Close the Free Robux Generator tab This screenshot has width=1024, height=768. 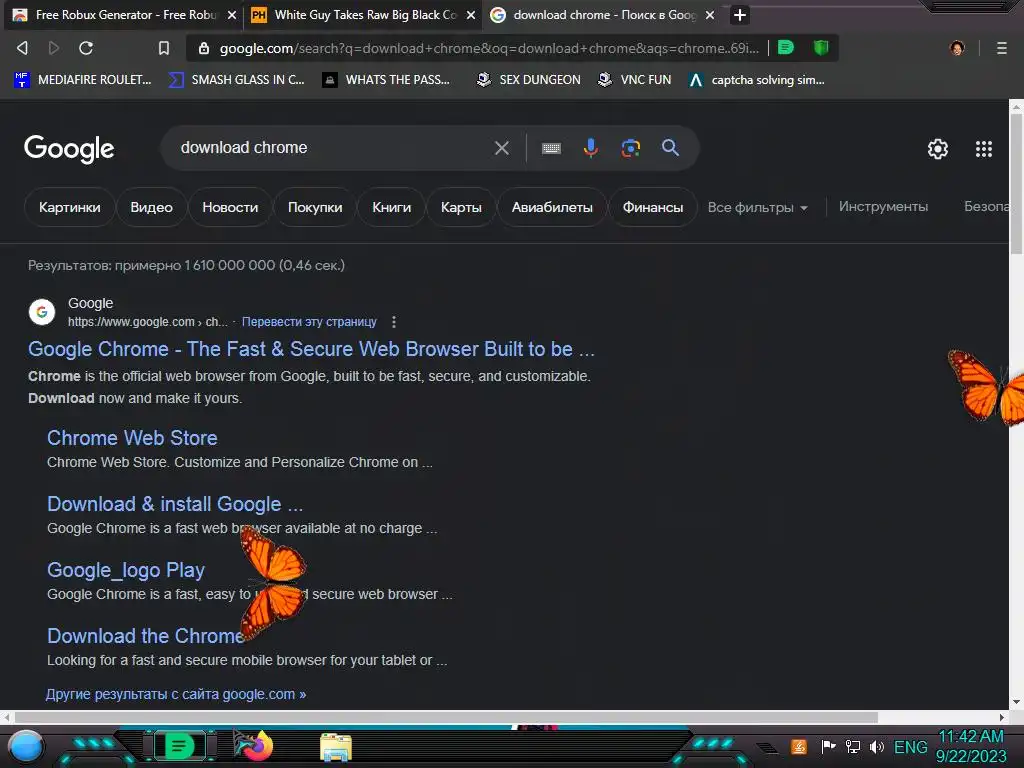[232, 15]
